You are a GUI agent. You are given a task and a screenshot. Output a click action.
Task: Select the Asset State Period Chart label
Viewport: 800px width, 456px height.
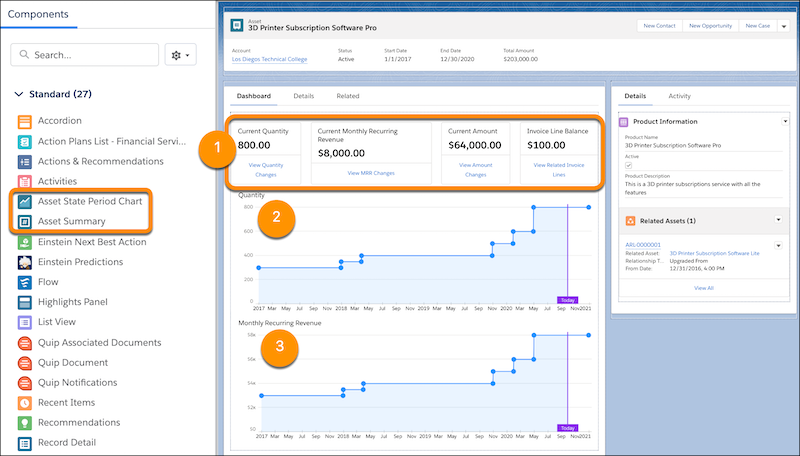tap(90, 201)
